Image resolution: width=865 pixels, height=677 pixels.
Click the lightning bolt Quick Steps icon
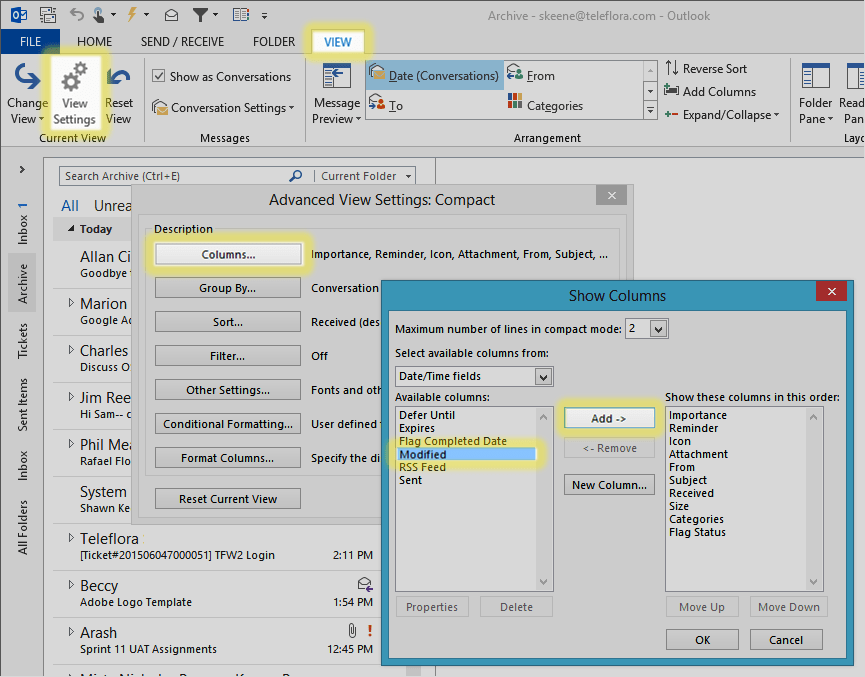click(132, 14)
